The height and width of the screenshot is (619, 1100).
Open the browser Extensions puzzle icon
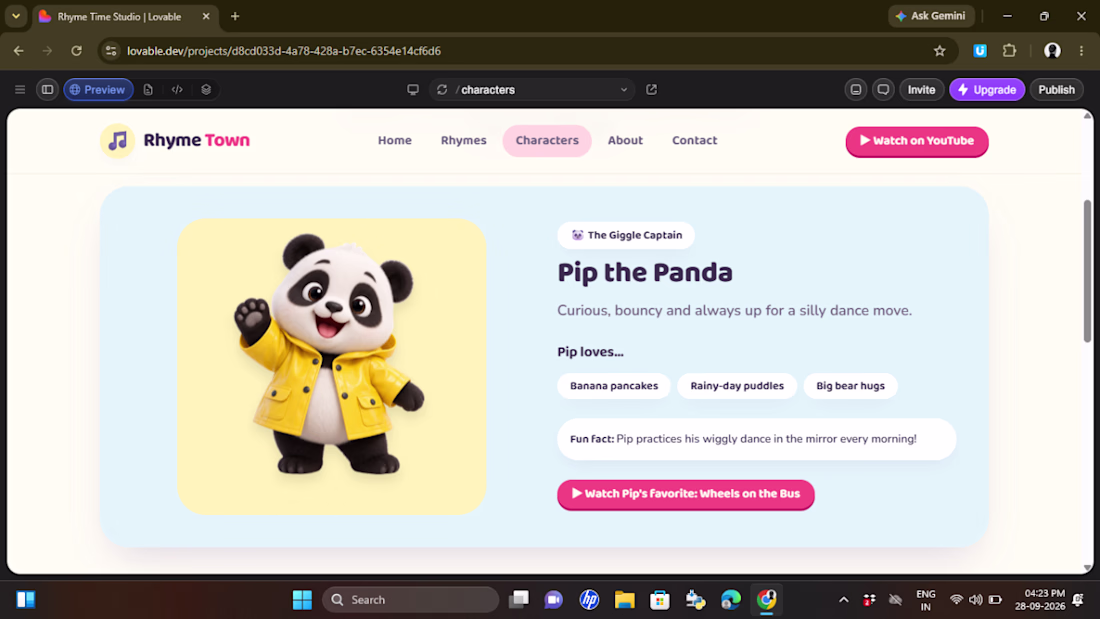[x=1010, y=51]
